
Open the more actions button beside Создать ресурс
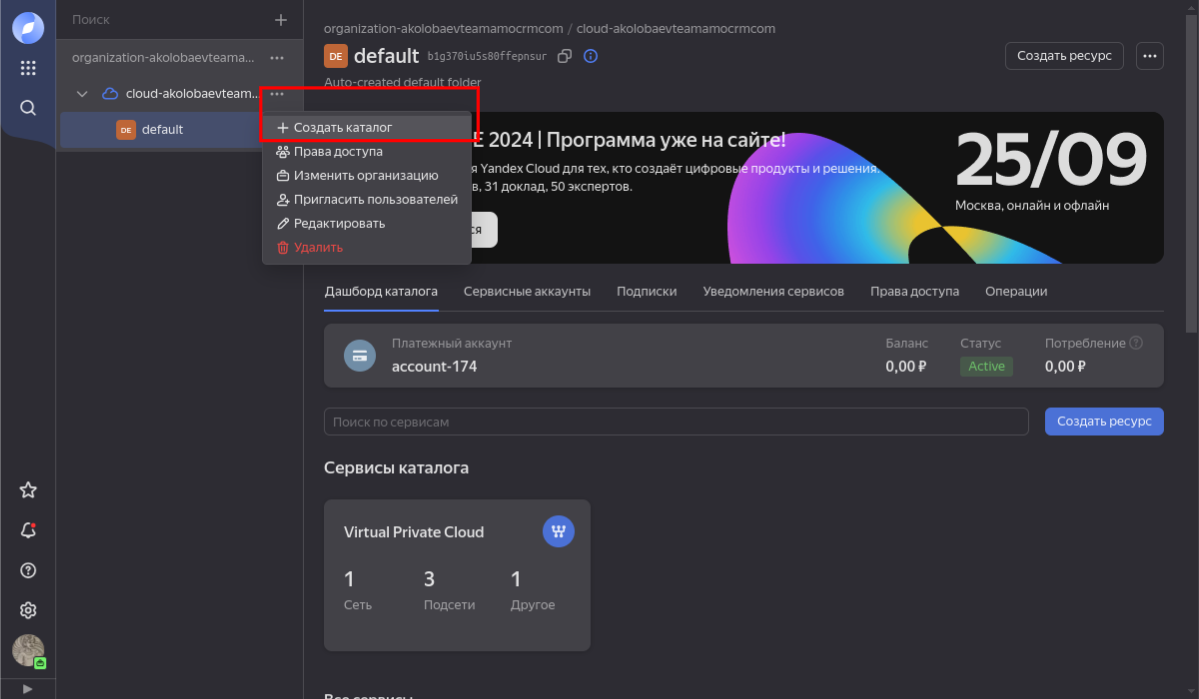[1150, 56]
